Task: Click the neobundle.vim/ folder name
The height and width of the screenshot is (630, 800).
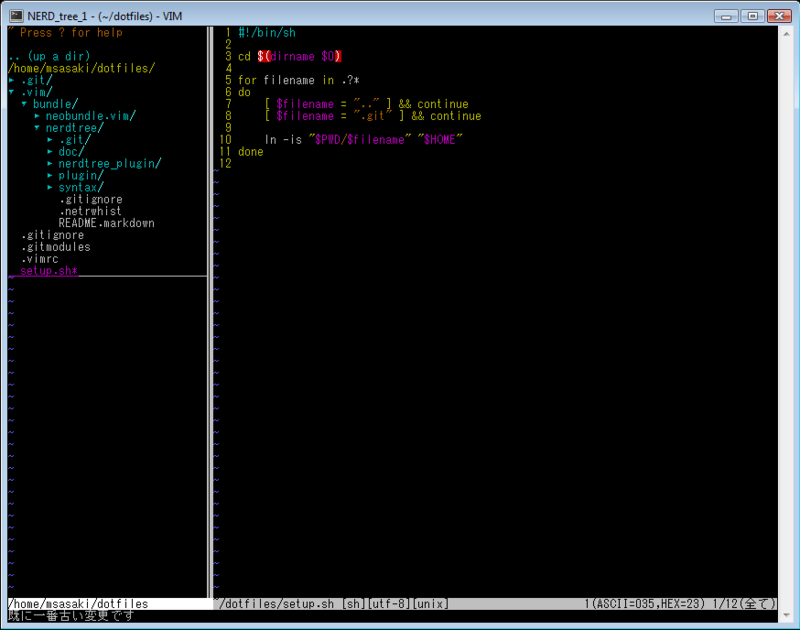Action: click(x=90, y=116)
